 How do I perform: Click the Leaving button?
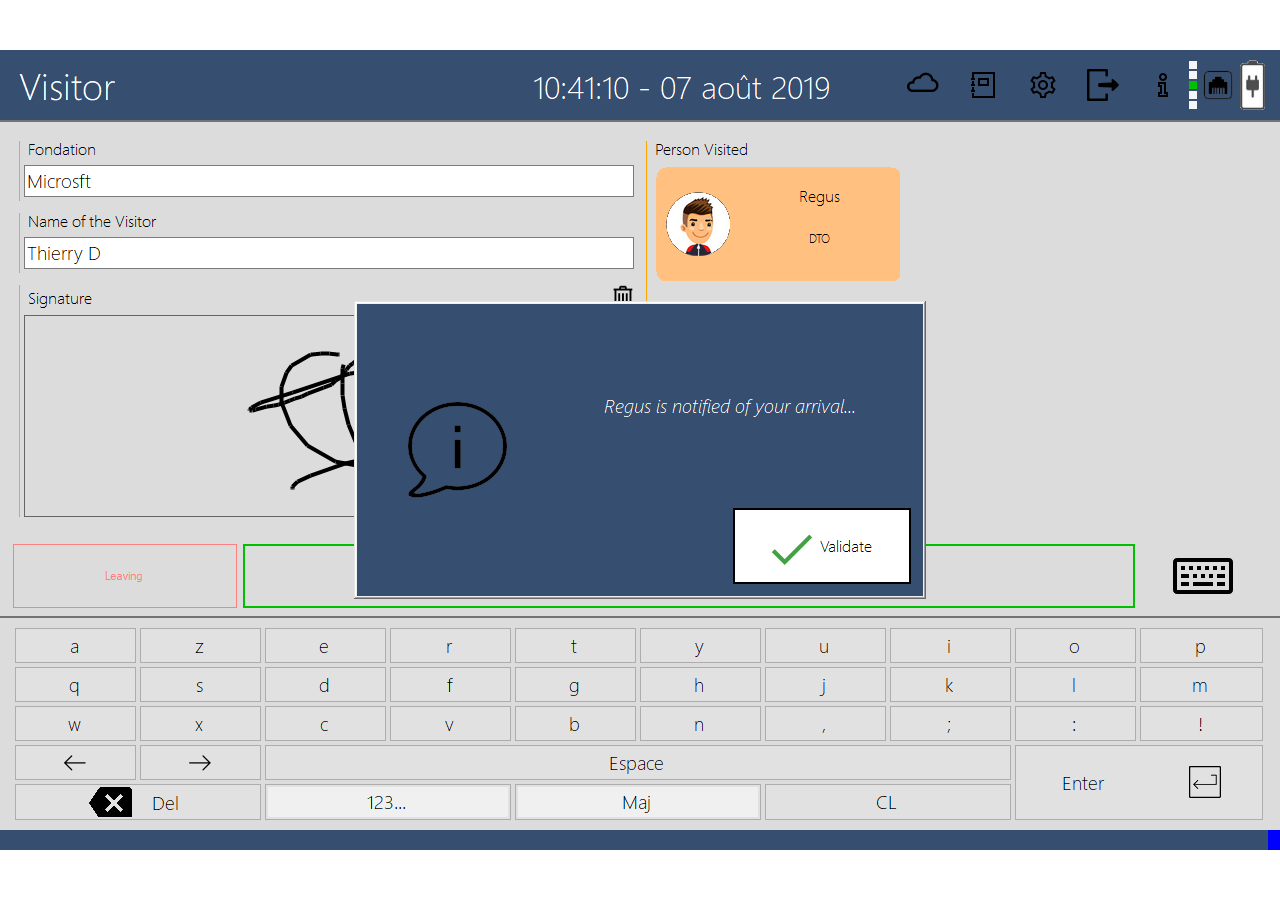(124, 576)
